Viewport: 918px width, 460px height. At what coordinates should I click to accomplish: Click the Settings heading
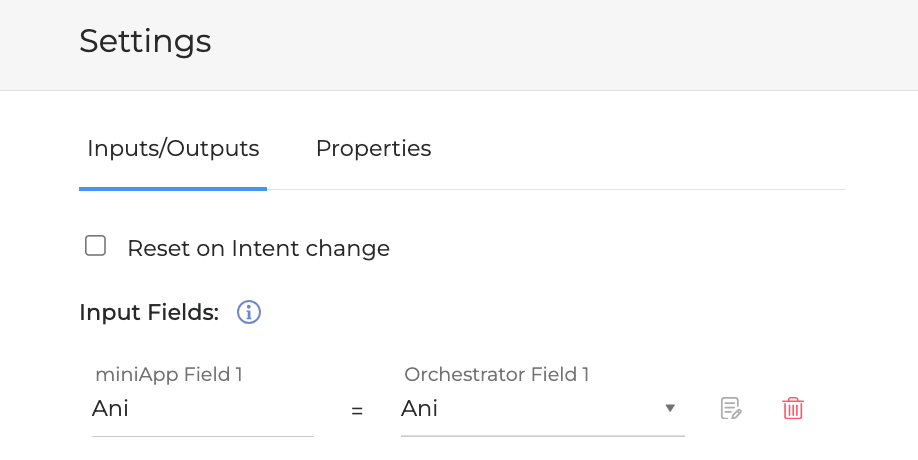tap(145, 41)
